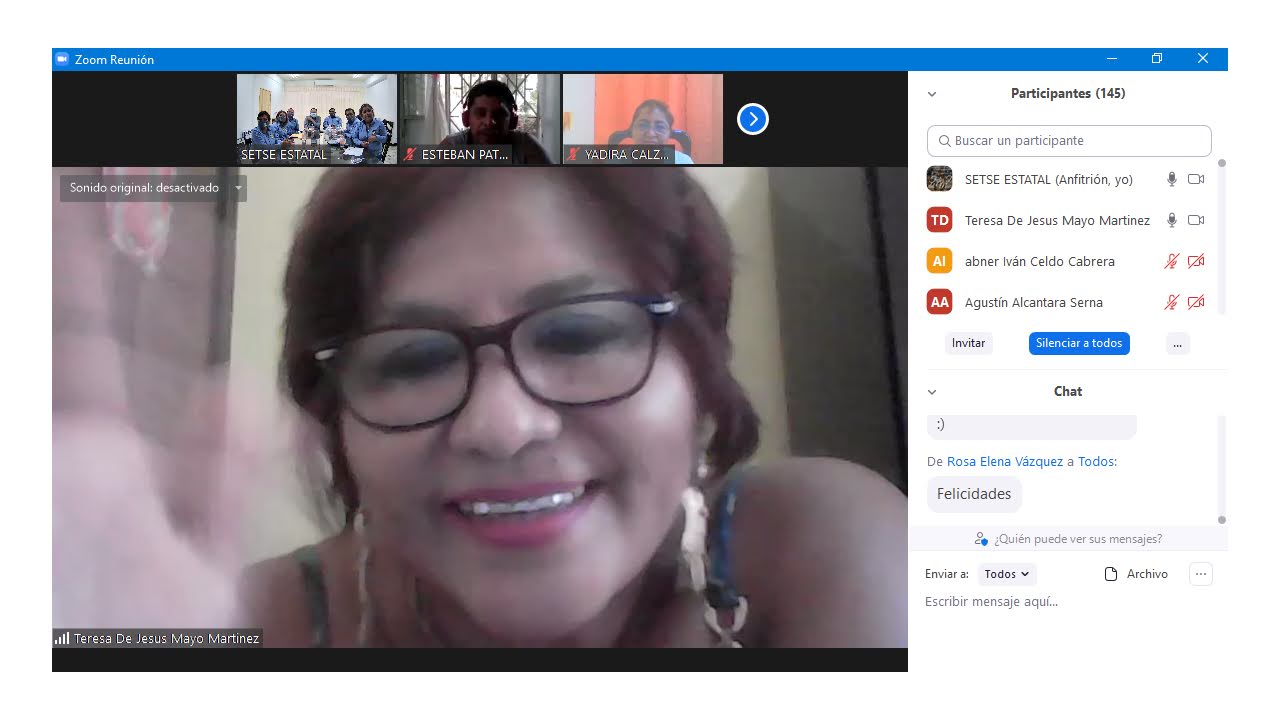The width and height of the screenshot is (1280, 720).
Task: Click the signal strength icon beside Teresa's name
Action: tap(62, 638)
